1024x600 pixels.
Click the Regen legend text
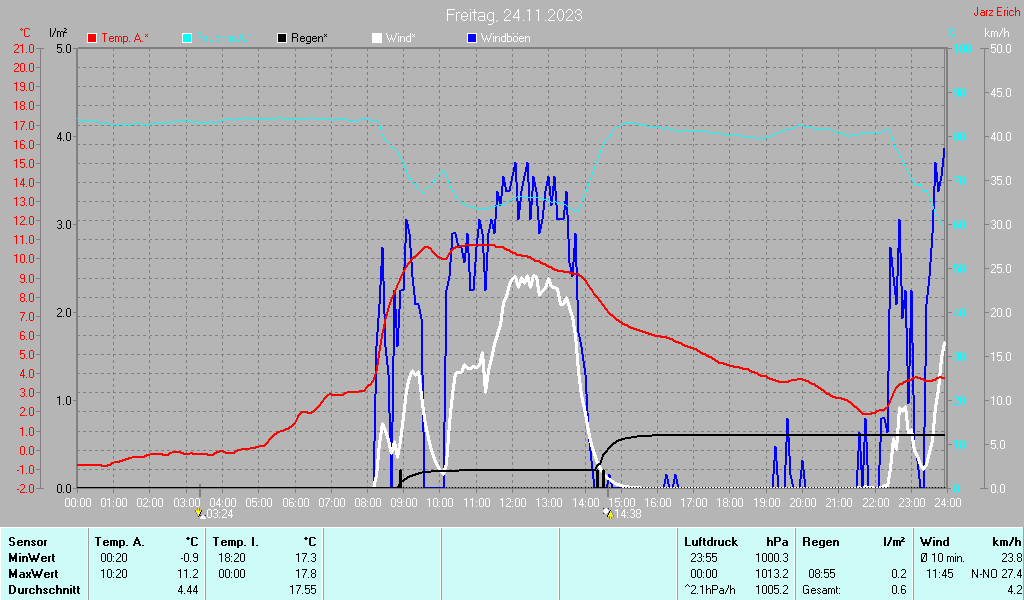(x=309, y=38)
